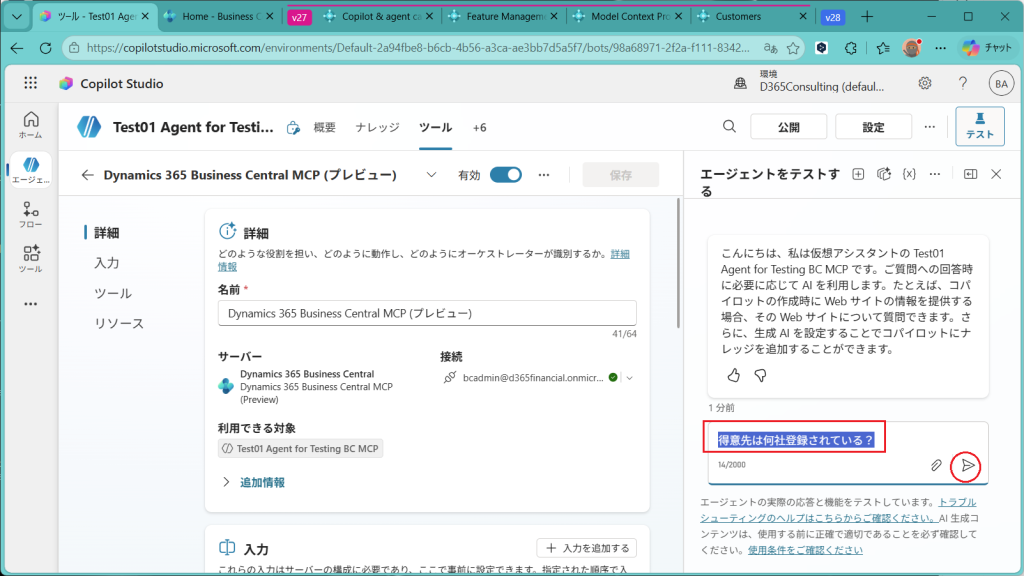Click the thumbs up feedback icon
The width and height of the screenshot is (1024, 576).
click(733, 375)
